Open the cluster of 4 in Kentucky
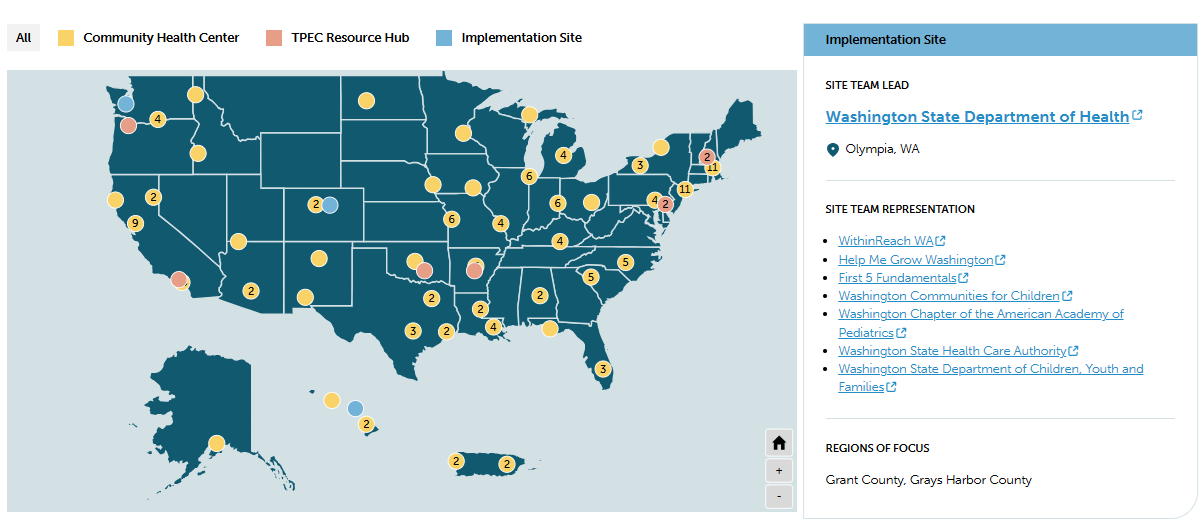 click(560, 241)
